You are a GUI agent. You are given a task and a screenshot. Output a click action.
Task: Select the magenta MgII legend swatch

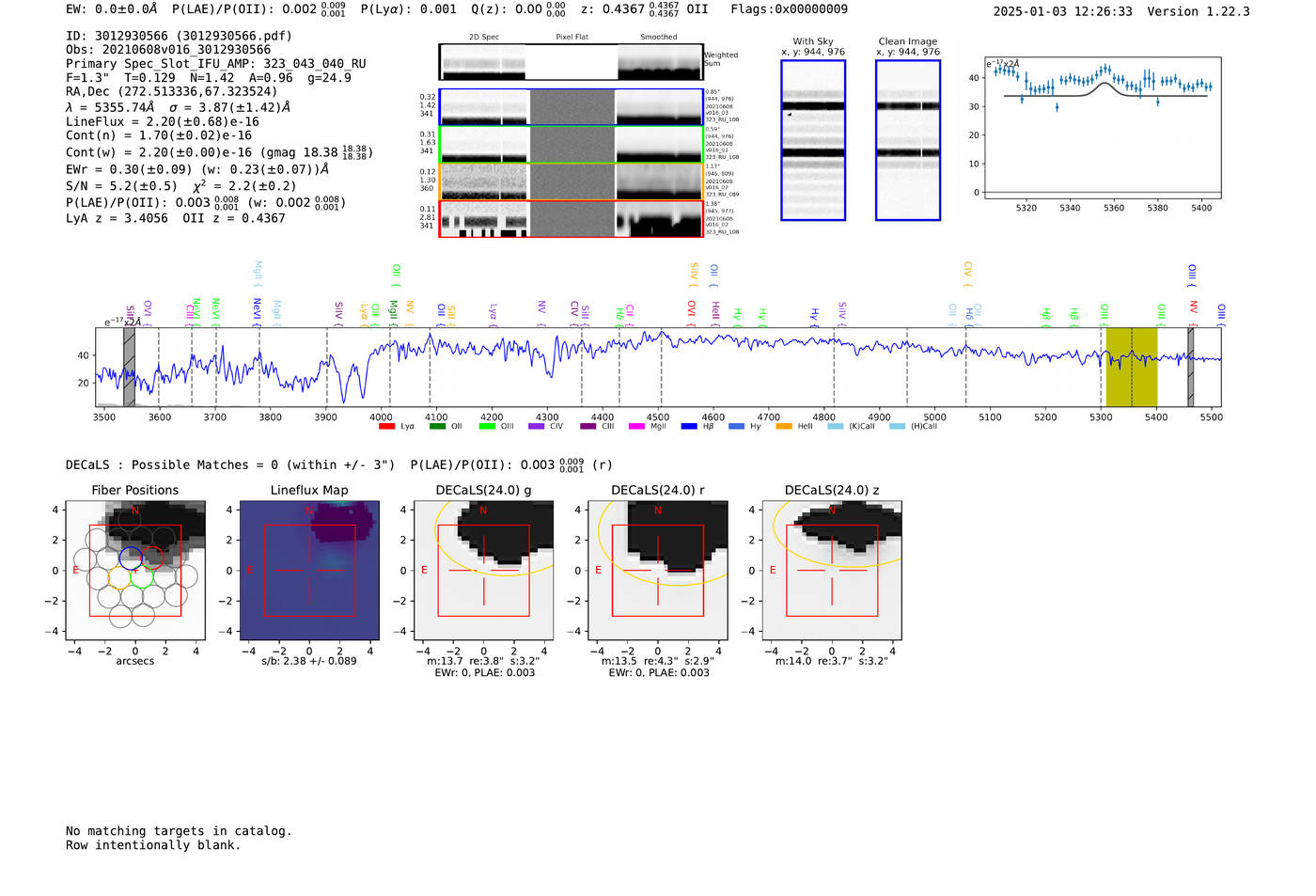636,427
